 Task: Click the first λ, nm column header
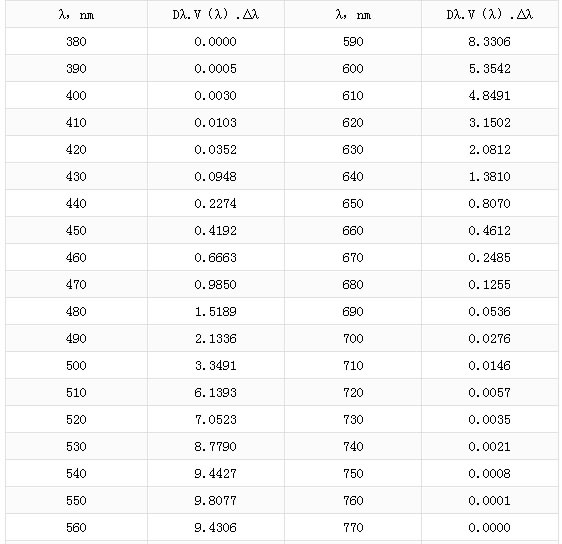pos(76,14)
